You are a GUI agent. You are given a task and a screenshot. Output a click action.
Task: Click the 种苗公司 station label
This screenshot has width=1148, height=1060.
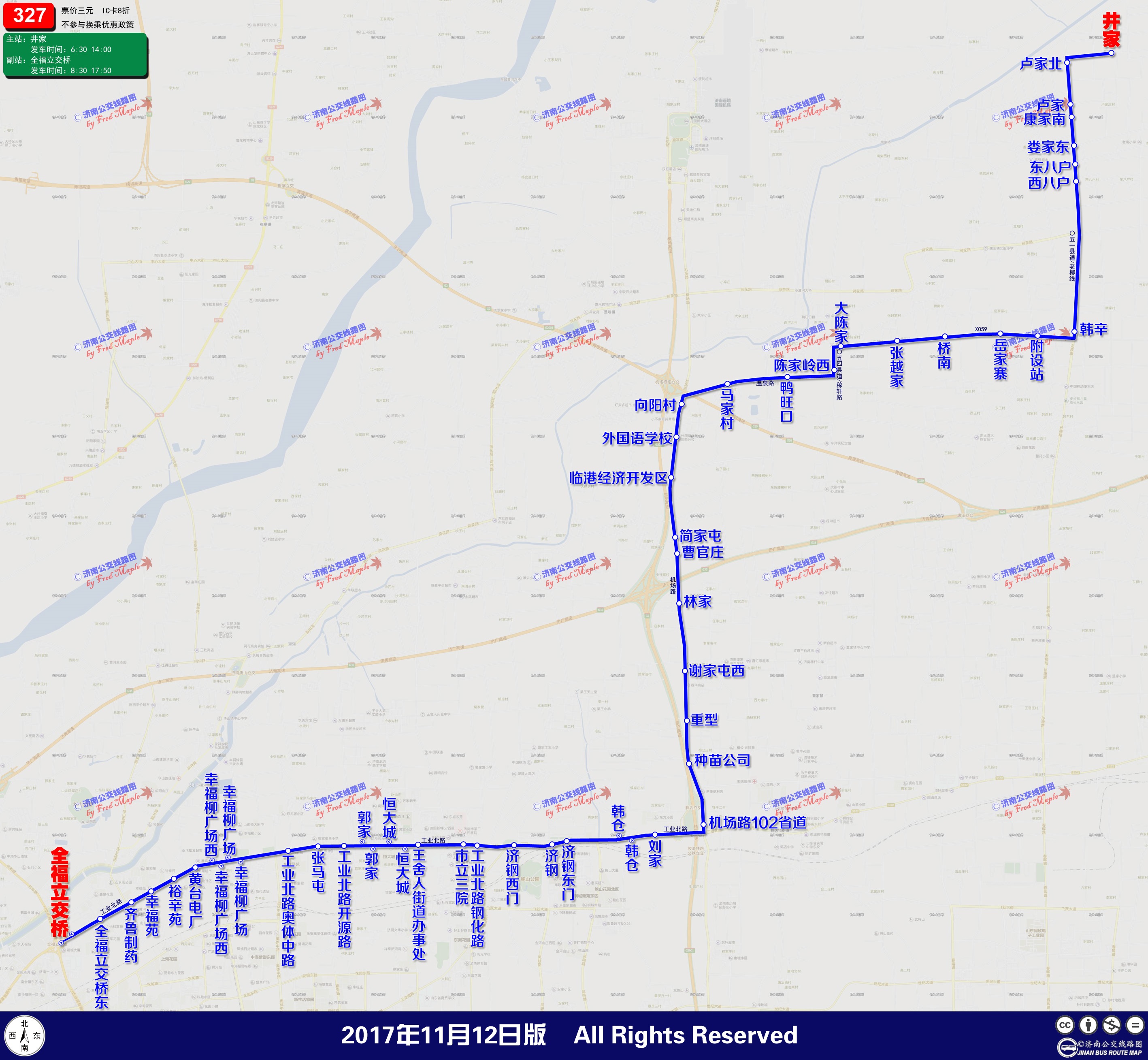[x=722, y=761]
